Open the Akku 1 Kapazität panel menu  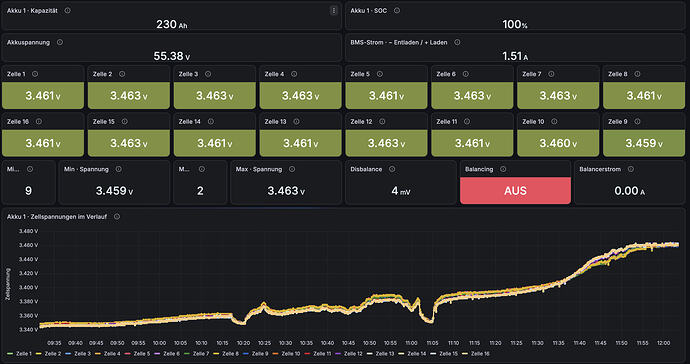tap(334, 11)
